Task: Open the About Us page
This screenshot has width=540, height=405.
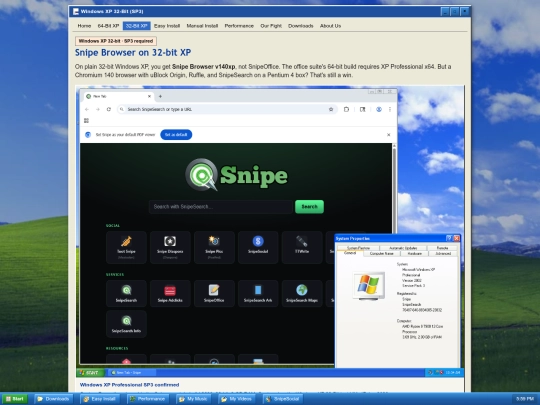Action: [x=330, y=26]
